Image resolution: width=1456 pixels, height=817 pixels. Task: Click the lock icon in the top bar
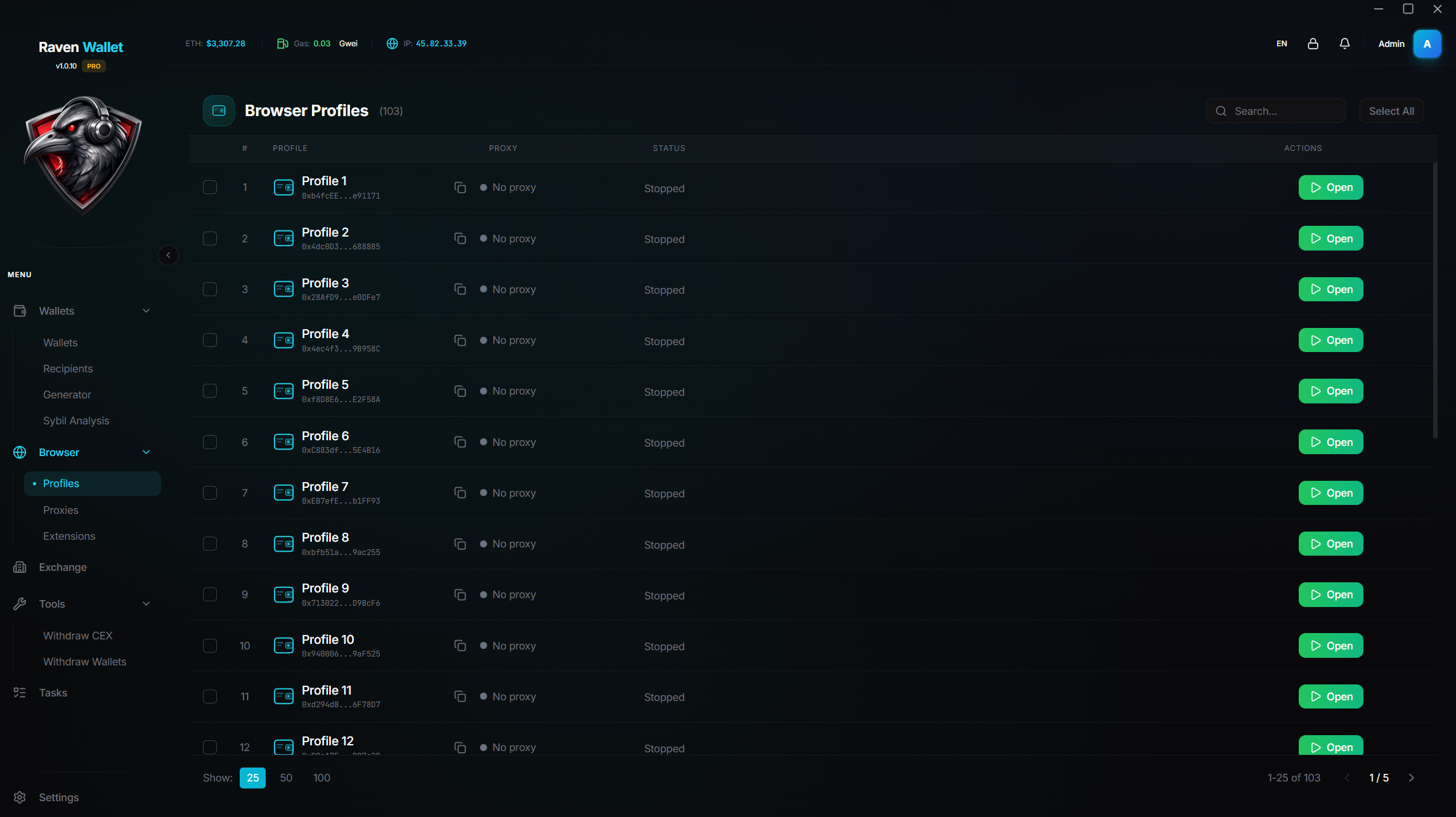(1313, 43)
